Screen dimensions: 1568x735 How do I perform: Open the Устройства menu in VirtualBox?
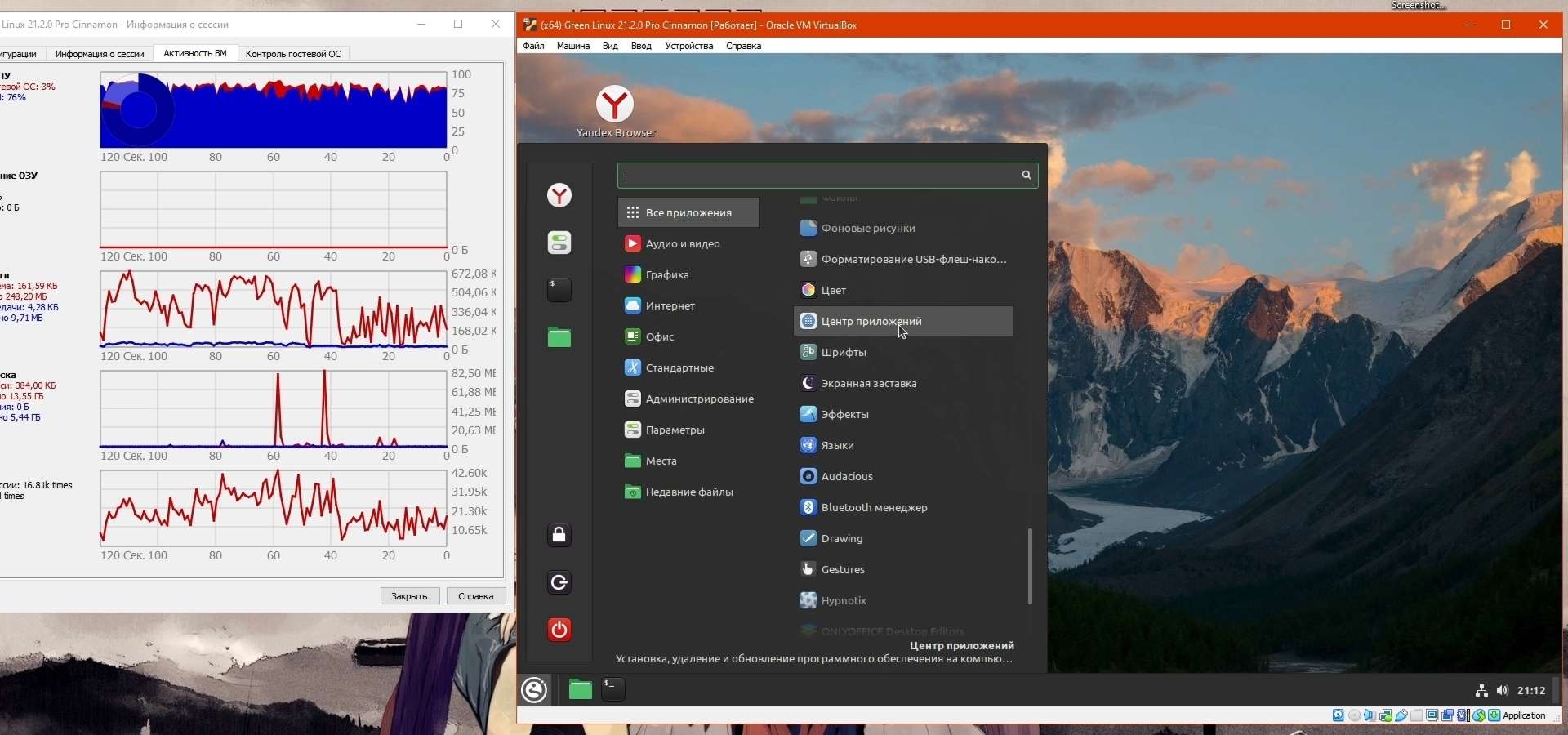pyautogui.click(x=689, y=46)
